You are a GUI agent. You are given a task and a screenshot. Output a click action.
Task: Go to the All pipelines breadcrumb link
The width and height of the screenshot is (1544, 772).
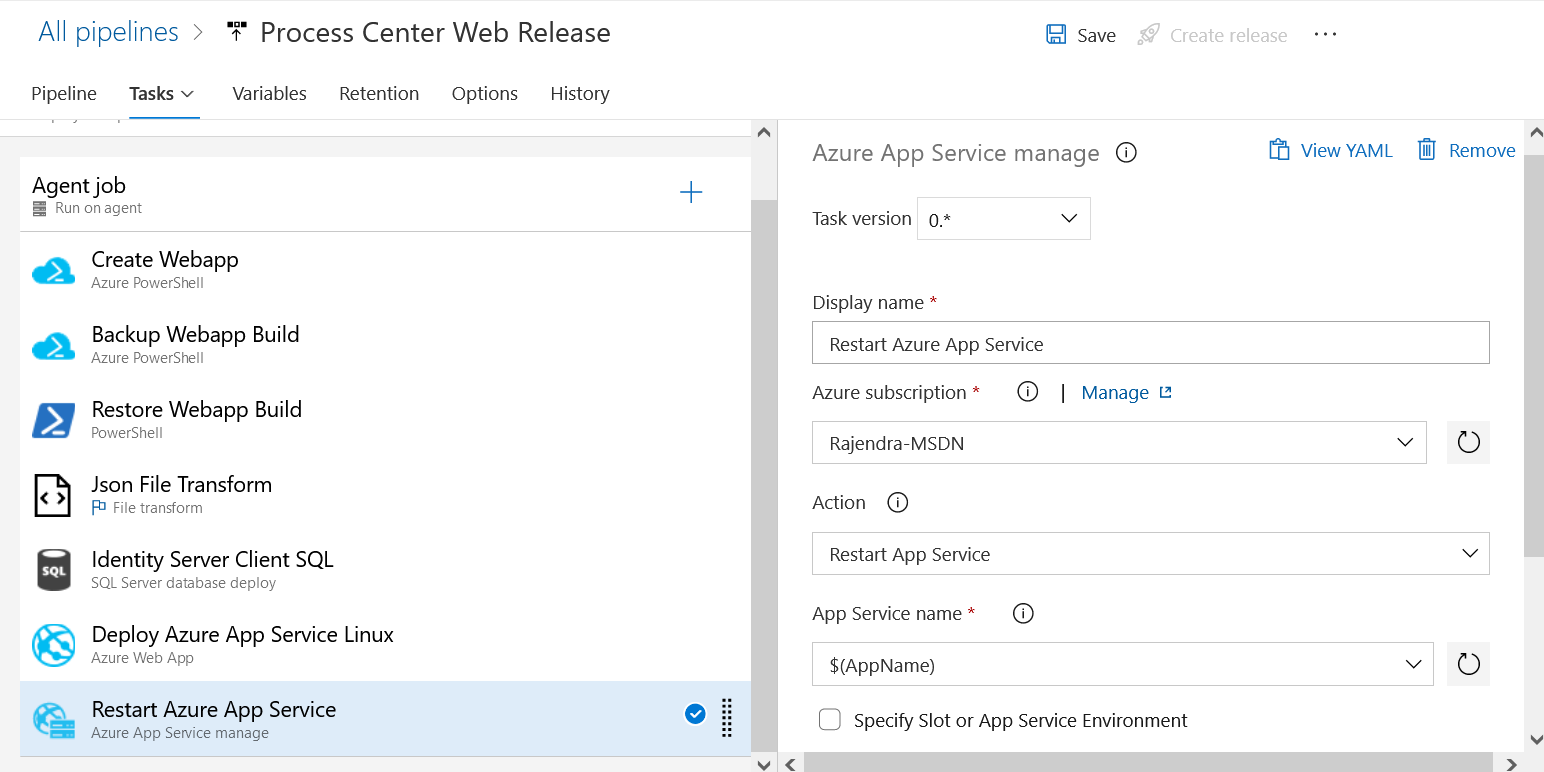point(108,32)
